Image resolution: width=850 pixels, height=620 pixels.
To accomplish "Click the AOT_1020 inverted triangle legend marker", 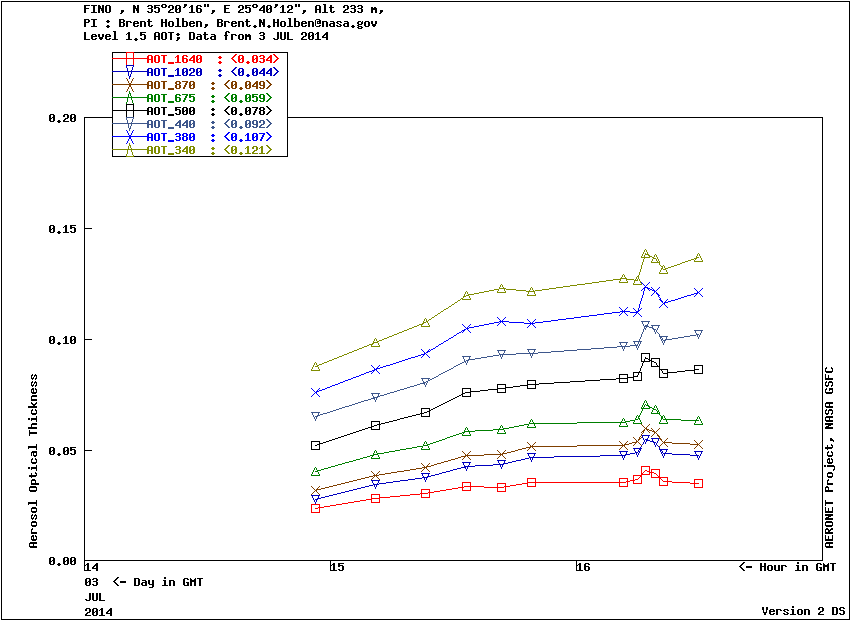I will [x=129, y=73].
